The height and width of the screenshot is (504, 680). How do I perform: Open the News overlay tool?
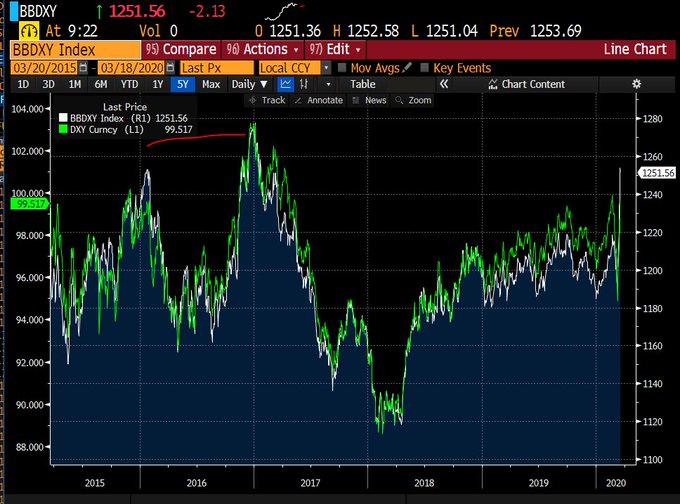[x=369, y=100]
